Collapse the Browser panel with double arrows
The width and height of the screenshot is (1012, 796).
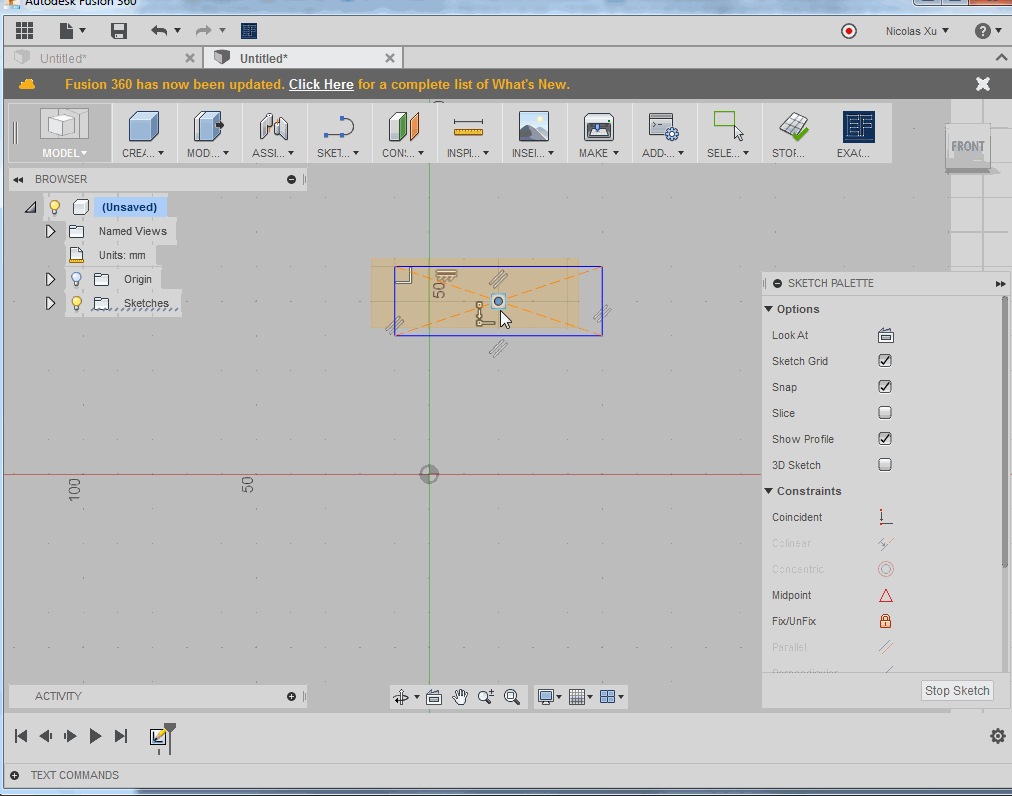coord(18,179)
